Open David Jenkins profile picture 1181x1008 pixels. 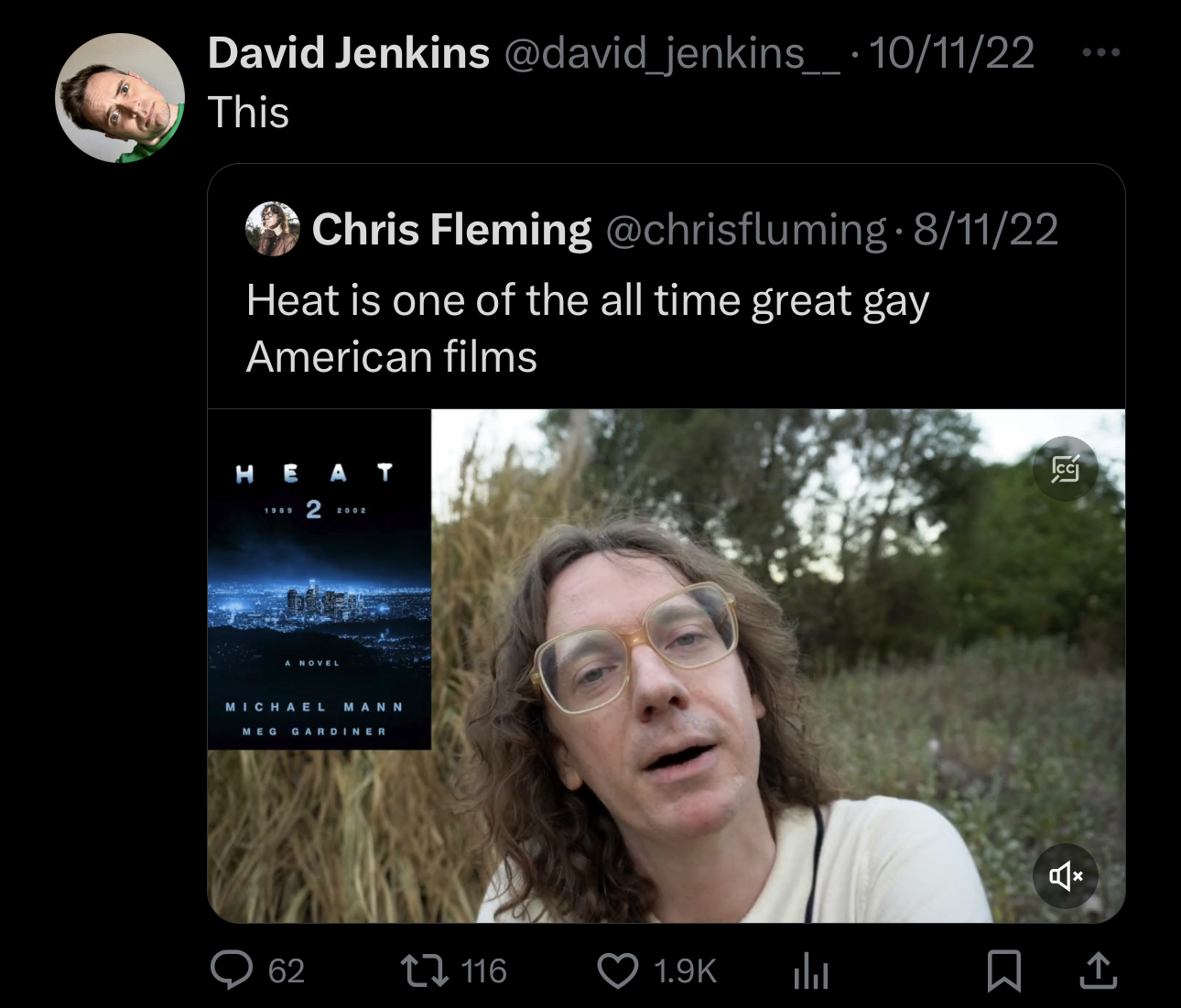[x=120, y=98]
